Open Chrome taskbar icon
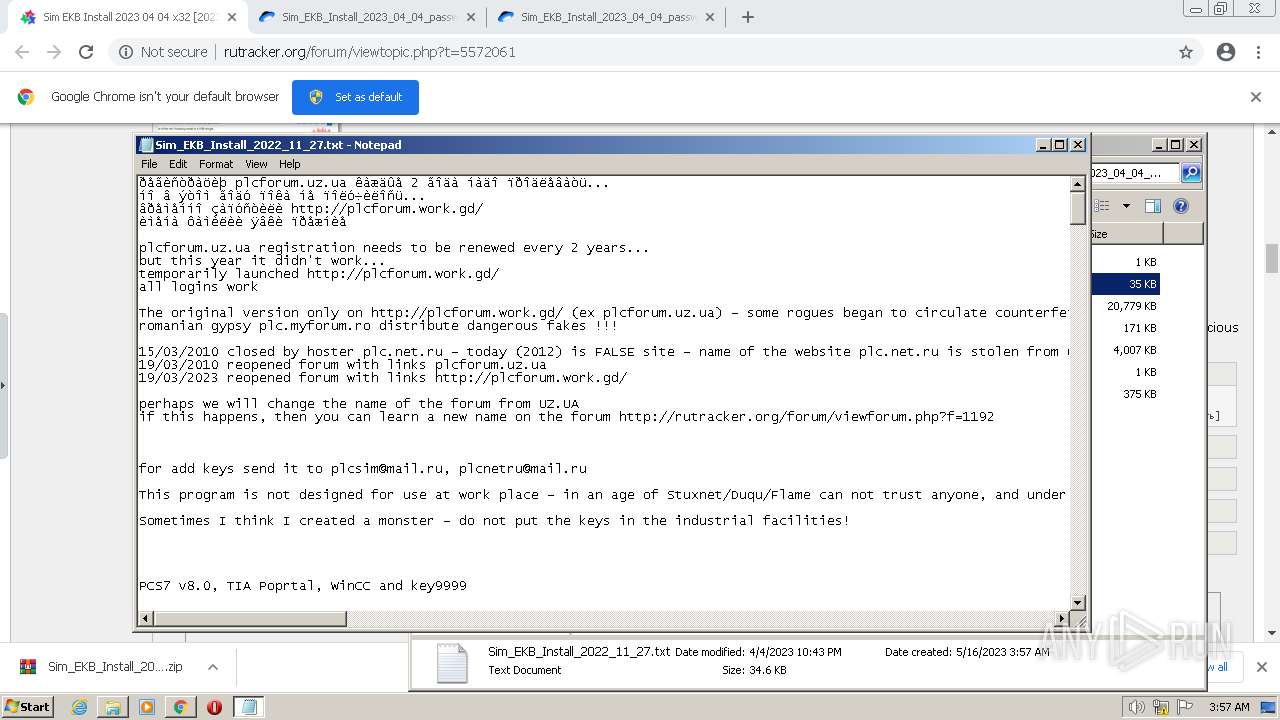Image resolution: width=1280 pixels, height=720 pixels. pyautogui.click(x=180, y=707)
